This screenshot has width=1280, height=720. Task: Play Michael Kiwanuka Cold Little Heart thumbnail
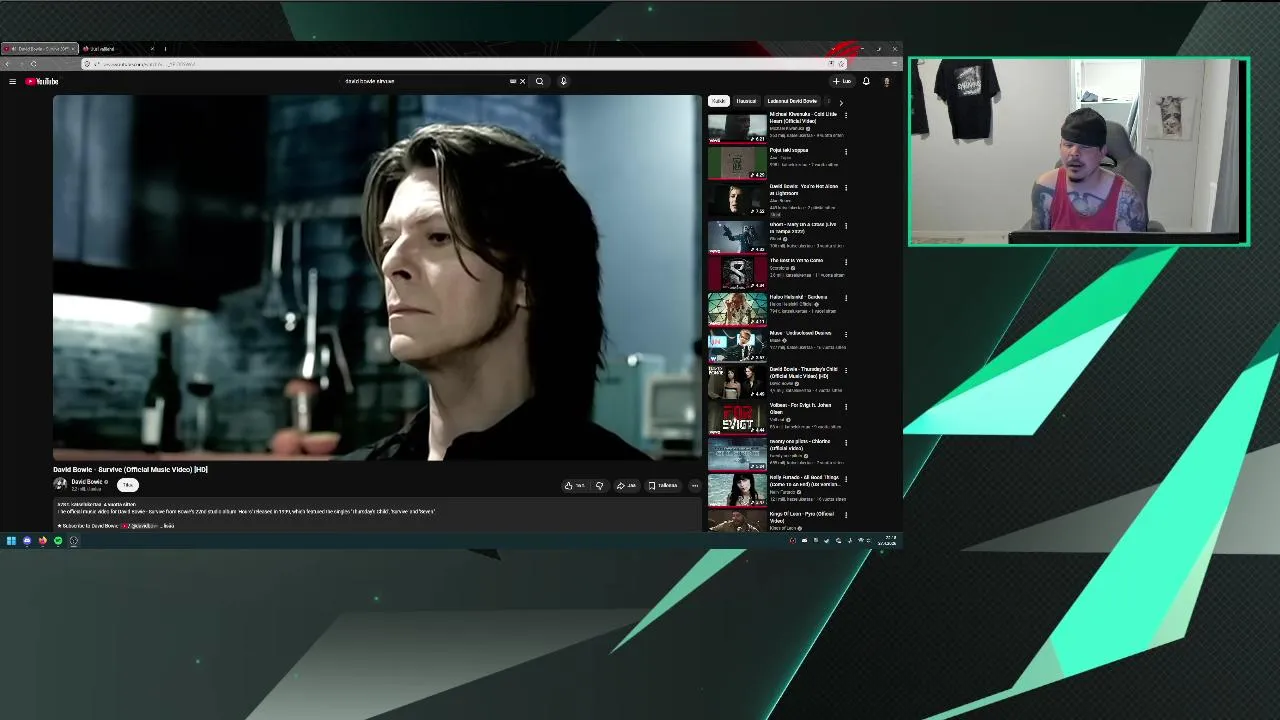point(737,127)
